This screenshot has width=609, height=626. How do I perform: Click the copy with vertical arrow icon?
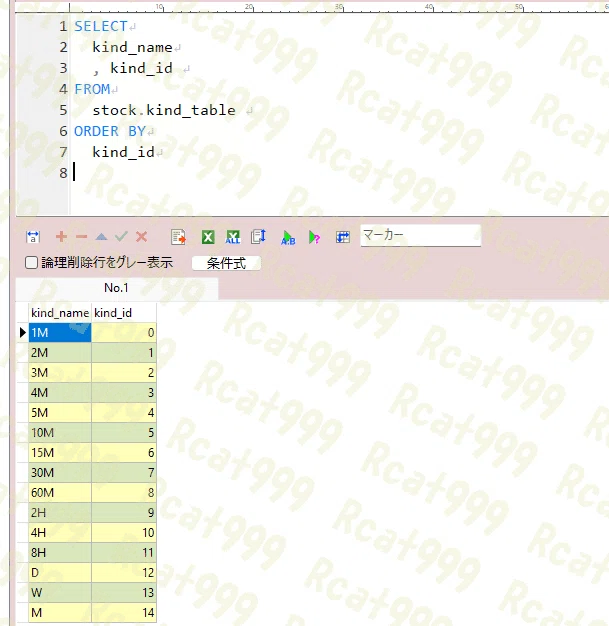258,236
